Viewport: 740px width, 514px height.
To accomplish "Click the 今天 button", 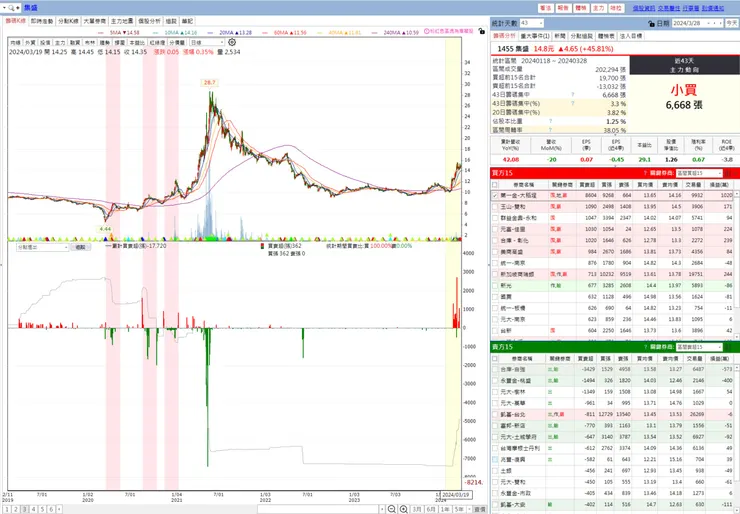I will point(732,23).
